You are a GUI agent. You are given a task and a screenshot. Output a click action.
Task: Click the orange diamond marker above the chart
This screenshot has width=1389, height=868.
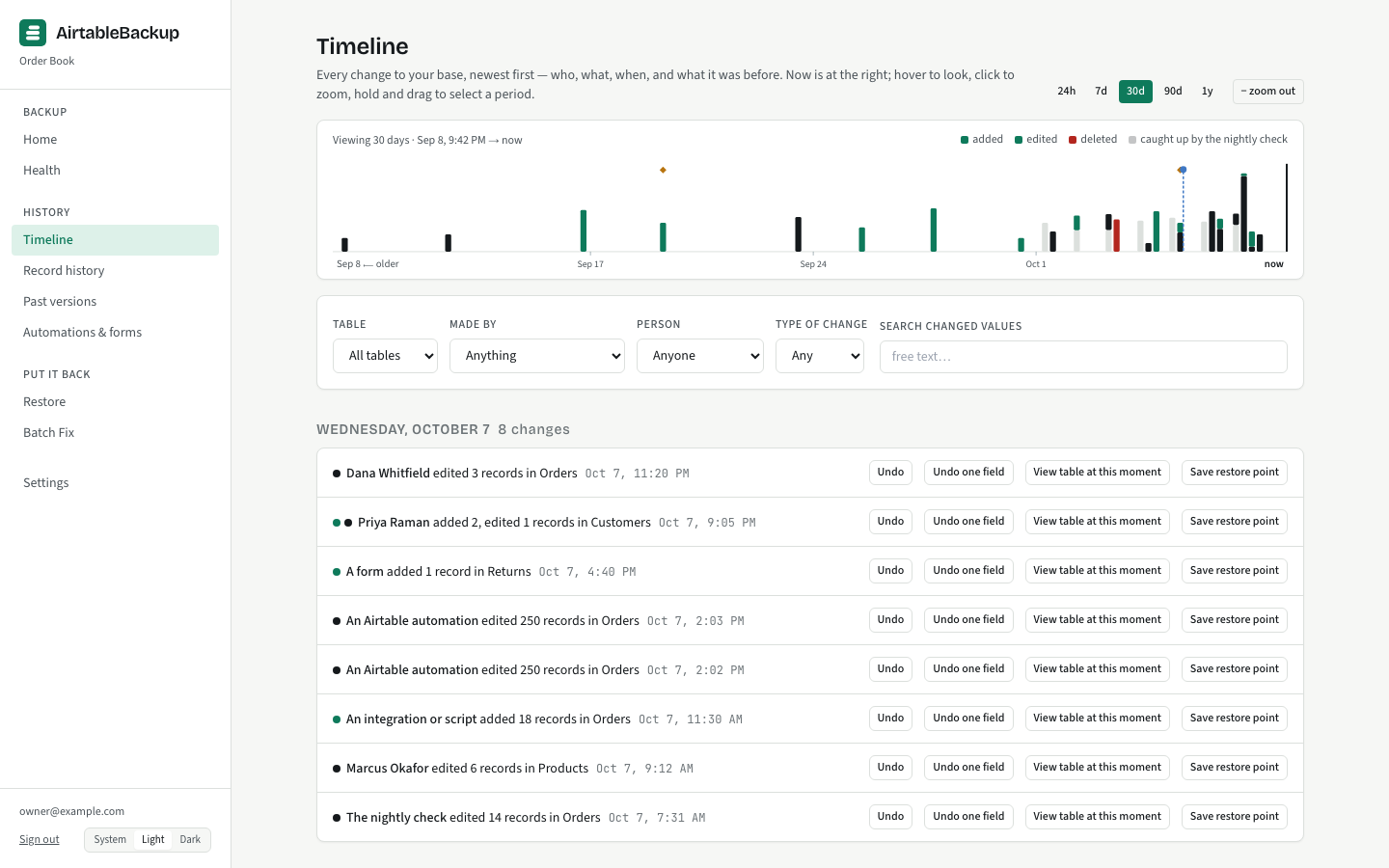click(663, 170)
